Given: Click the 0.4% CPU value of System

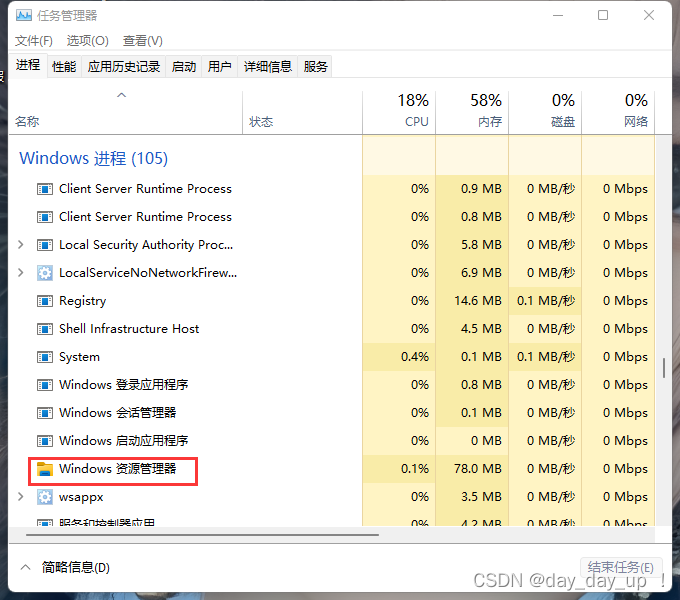Looking at the screenshot, I should click(x=415, y=357).
